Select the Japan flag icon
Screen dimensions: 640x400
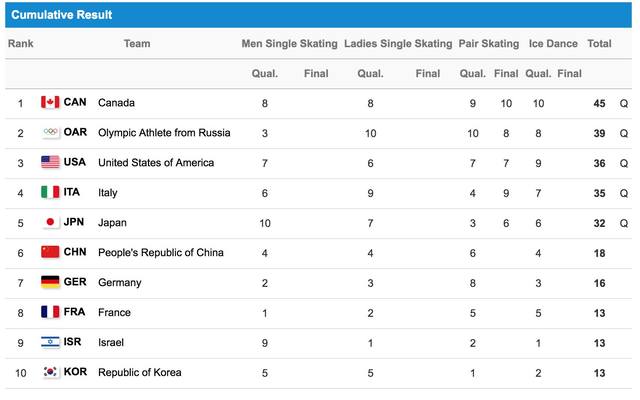50,222
